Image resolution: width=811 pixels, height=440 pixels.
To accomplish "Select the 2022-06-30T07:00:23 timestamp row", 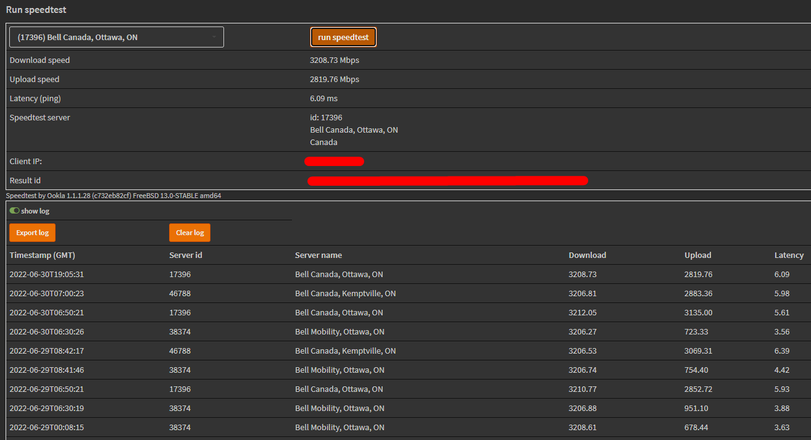I will (47, 293).
